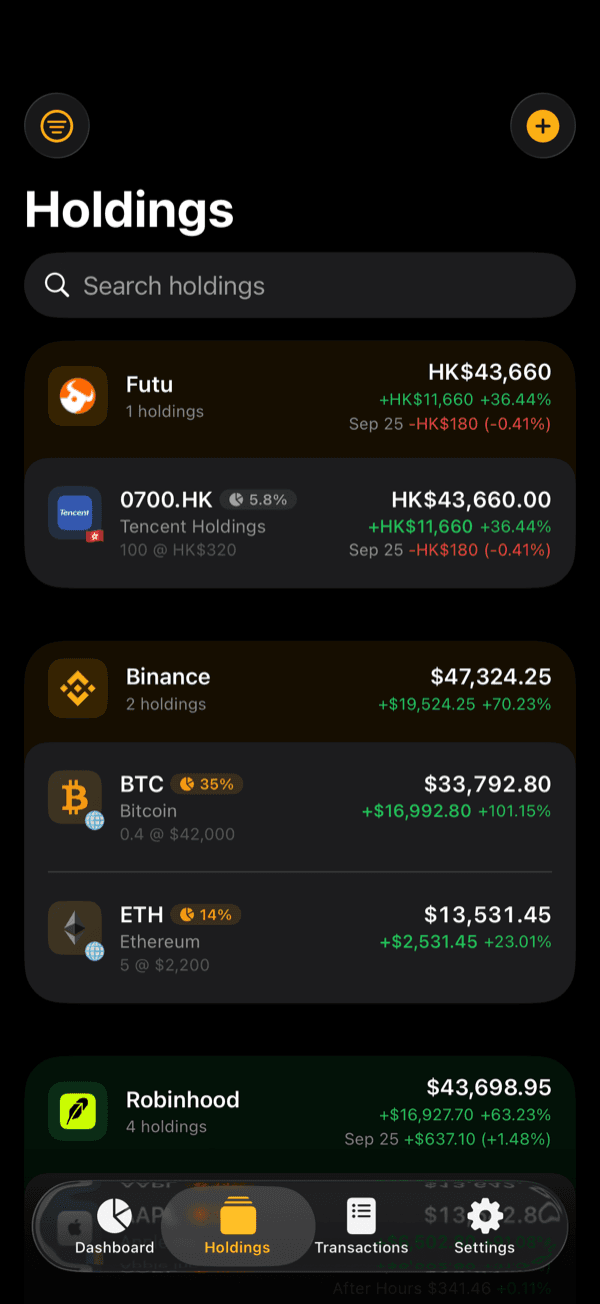Select the Holdings tab
This screenshot has width=600, height=1304.
[237, 1227]
